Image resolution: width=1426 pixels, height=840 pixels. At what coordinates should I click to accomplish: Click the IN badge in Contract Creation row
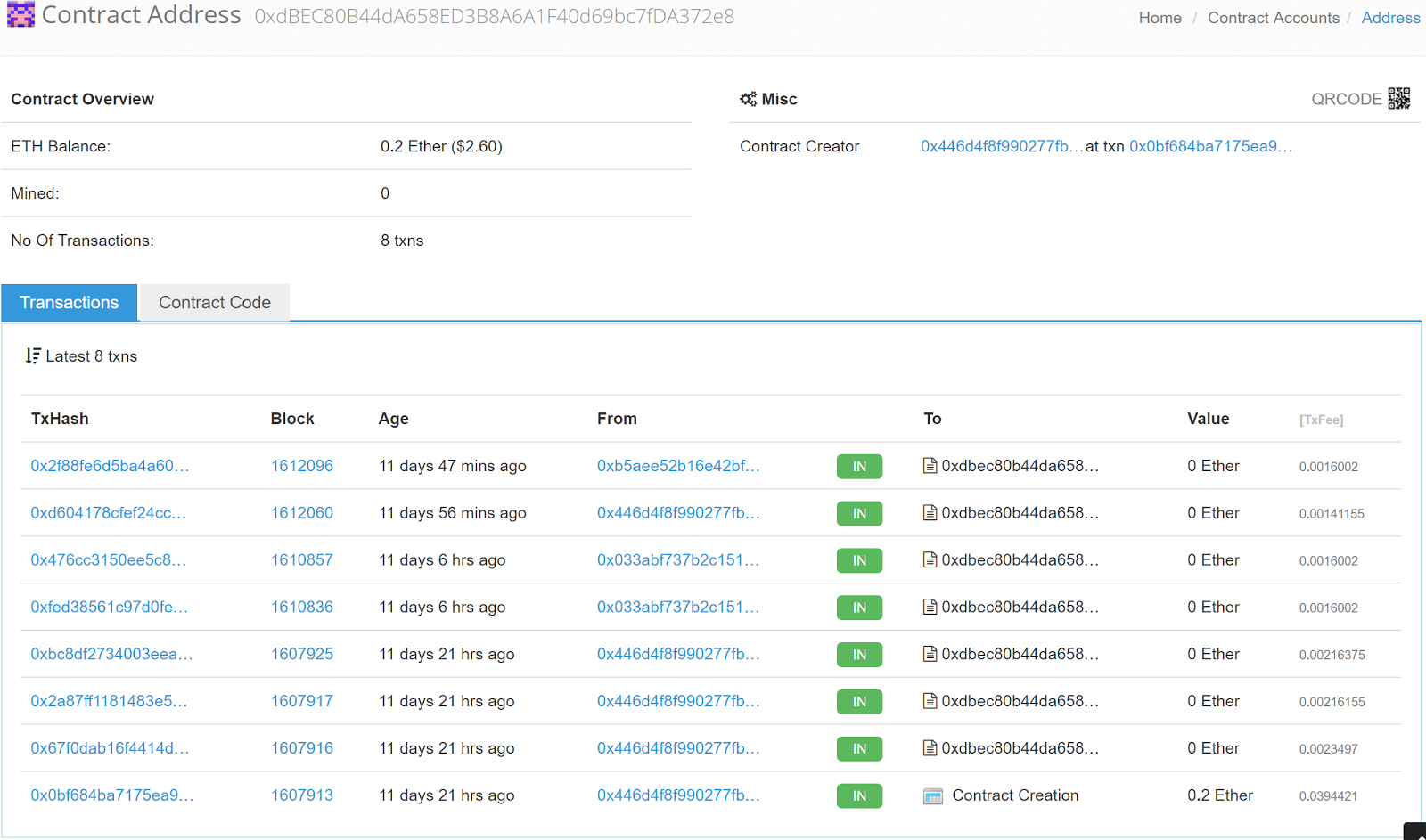coord(859,796)
